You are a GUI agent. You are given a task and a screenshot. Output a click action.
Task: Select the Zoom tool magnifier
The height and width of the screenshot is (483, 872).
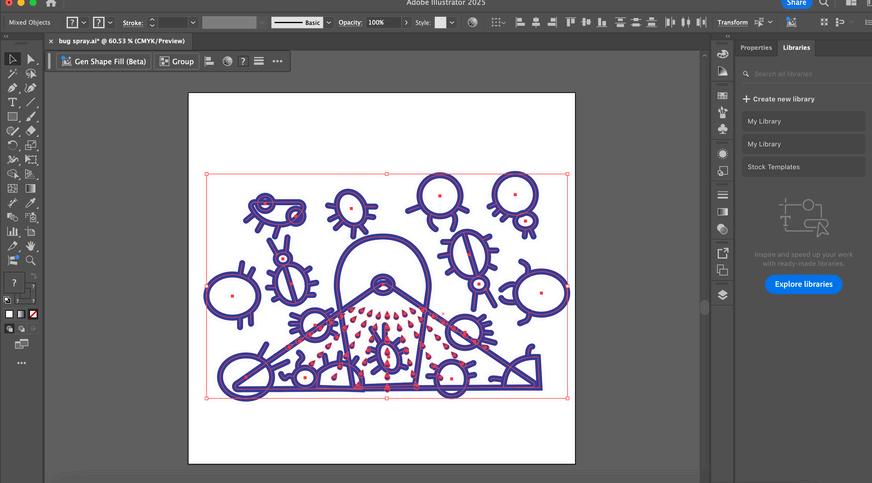[x=31, y=259]
